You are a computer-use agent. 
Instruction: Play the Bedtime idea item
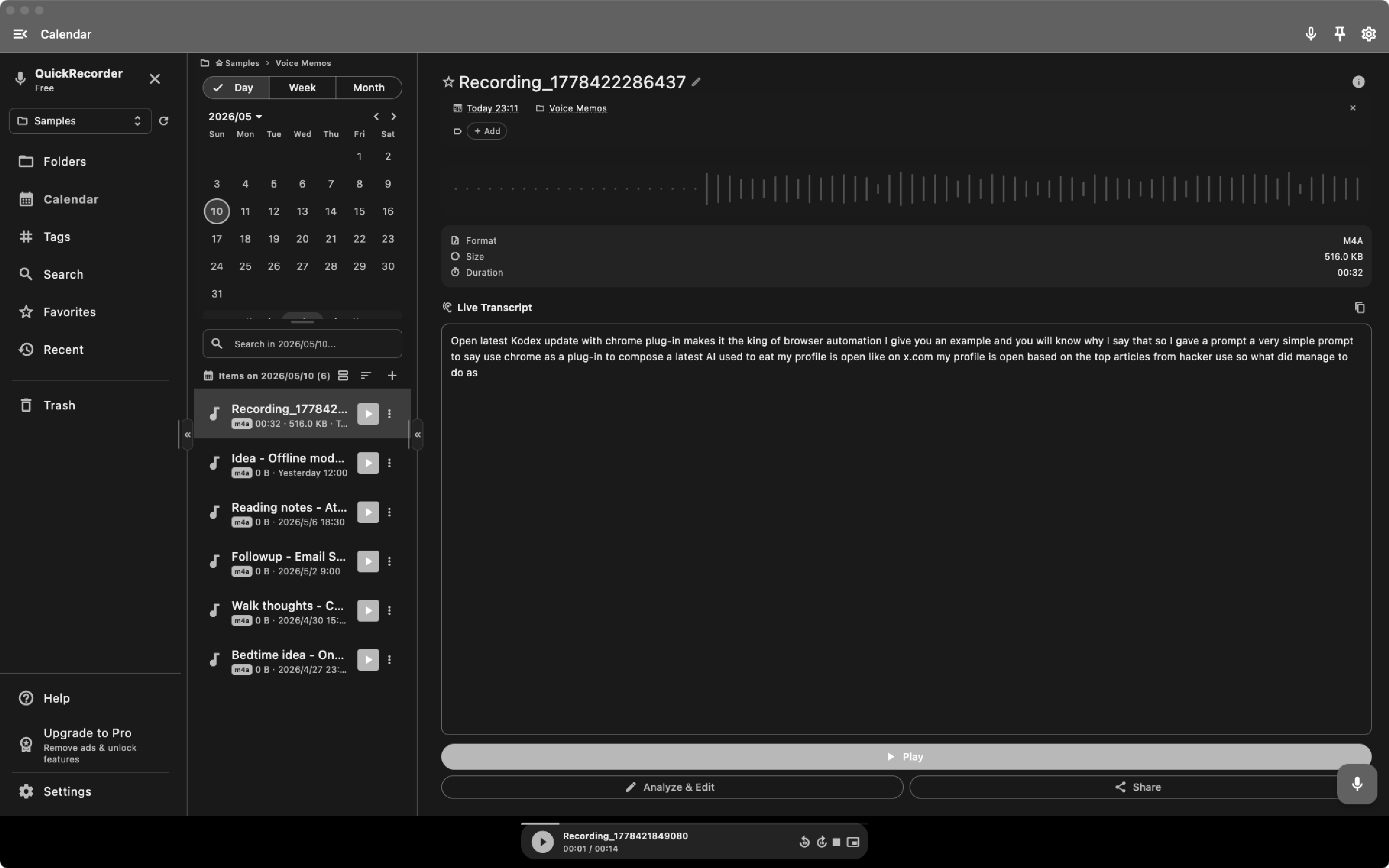(x=368, y=660)
